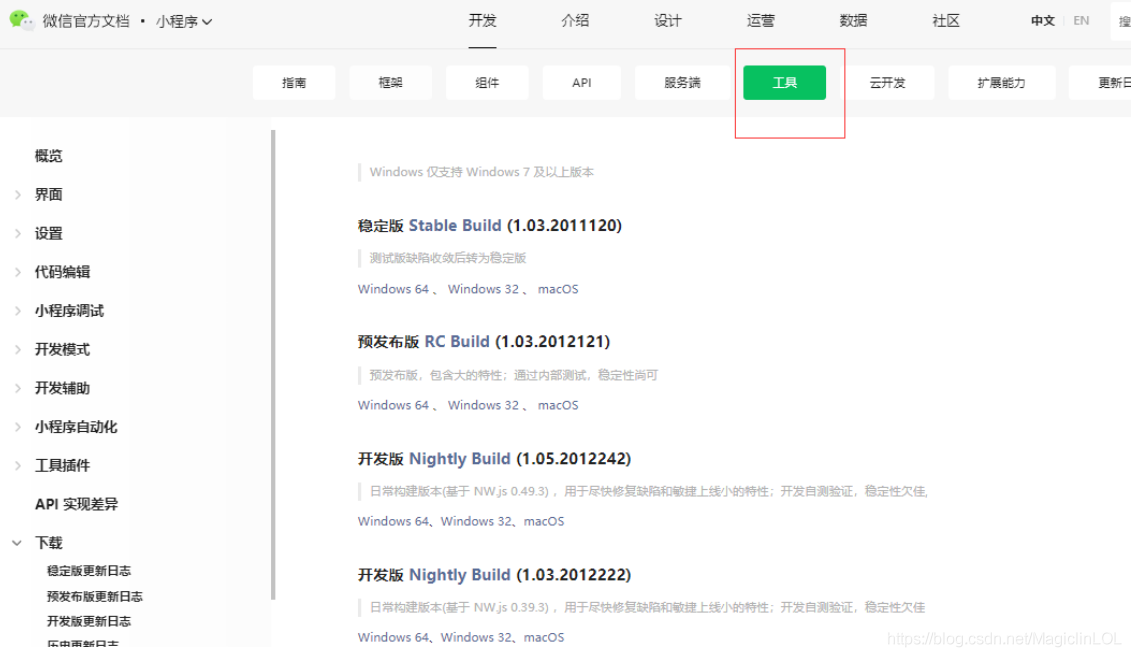Select the 数据 top navigation tab
The image size is (1131, 657).
point(853,21)
